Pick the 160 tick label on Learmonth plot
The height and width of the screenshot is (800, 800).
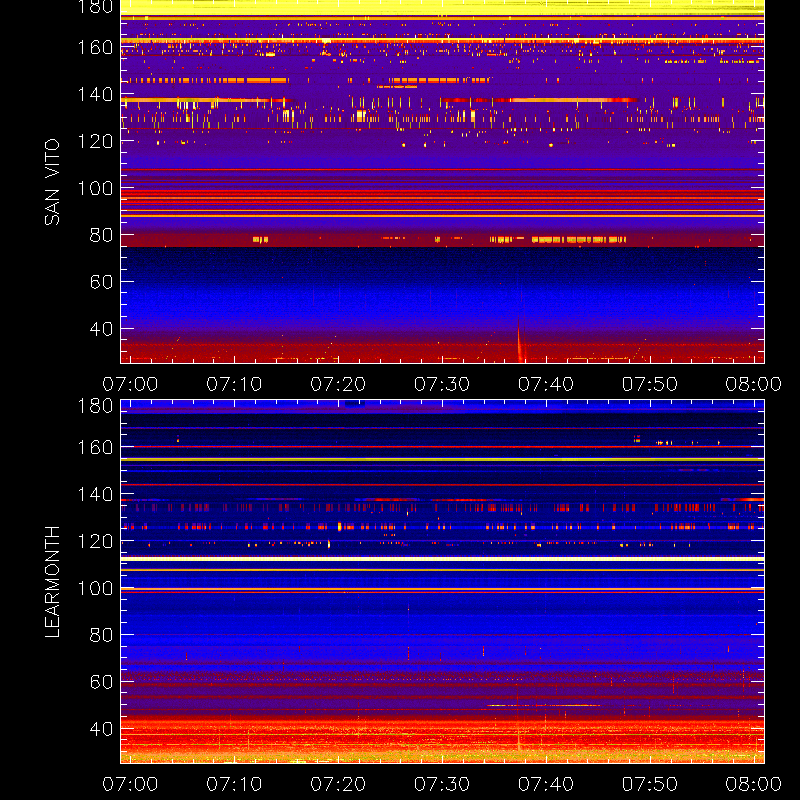coord(95,447)
